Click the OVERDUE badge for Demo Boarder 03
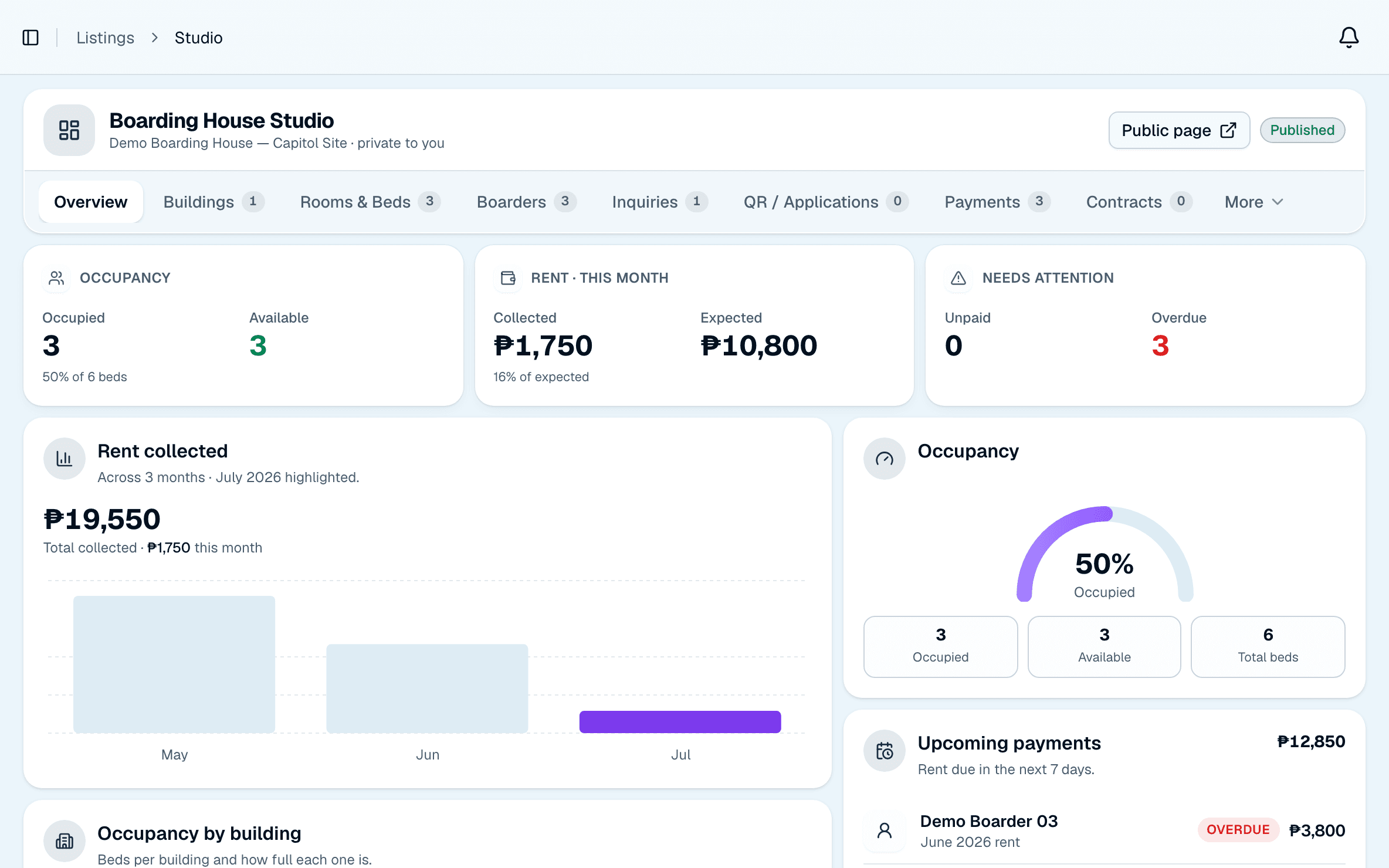 (1238, 830)
